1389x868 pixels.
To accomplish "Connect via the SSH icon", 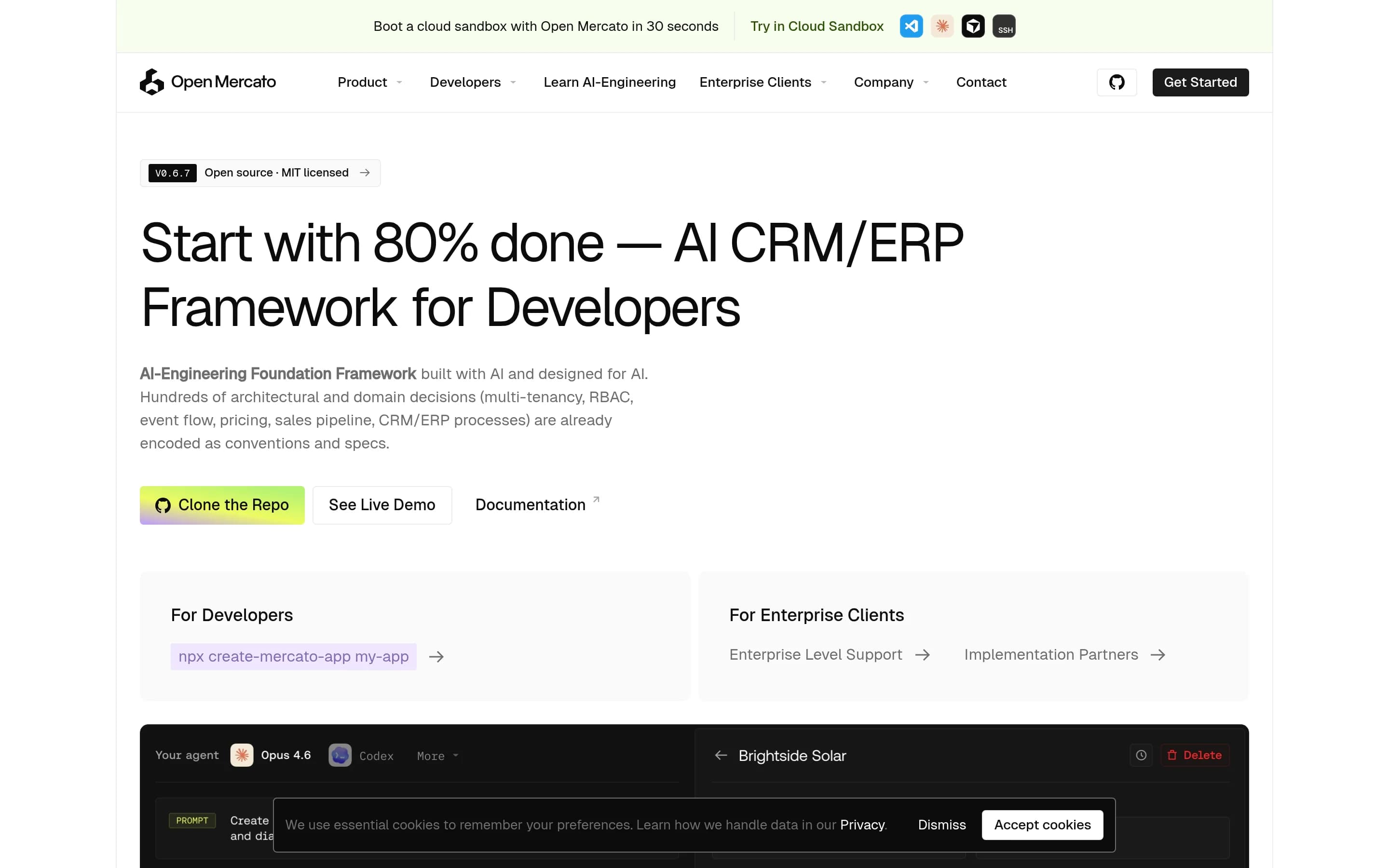I will (1004, 27).
